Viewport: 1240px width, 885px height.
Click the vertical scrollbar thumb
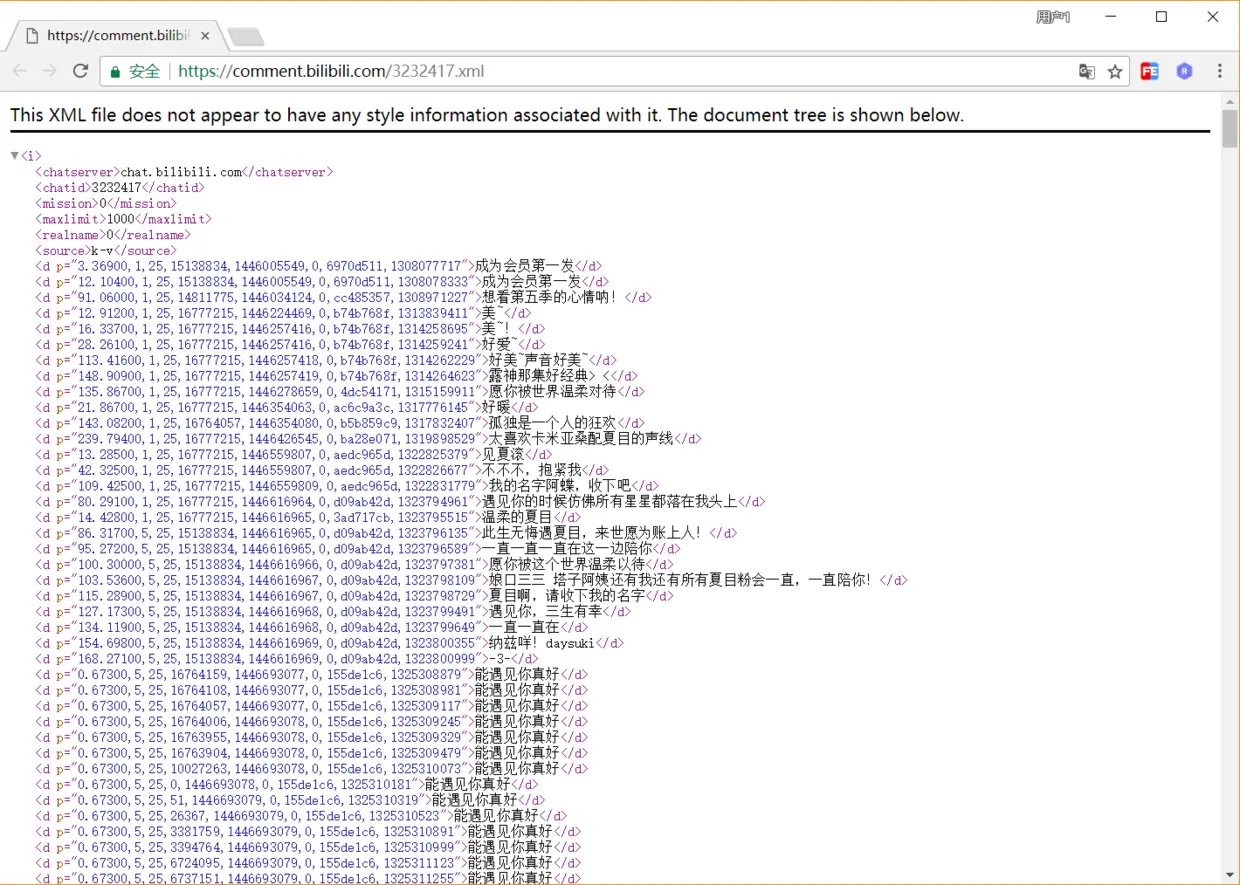tap(1230, 128)
